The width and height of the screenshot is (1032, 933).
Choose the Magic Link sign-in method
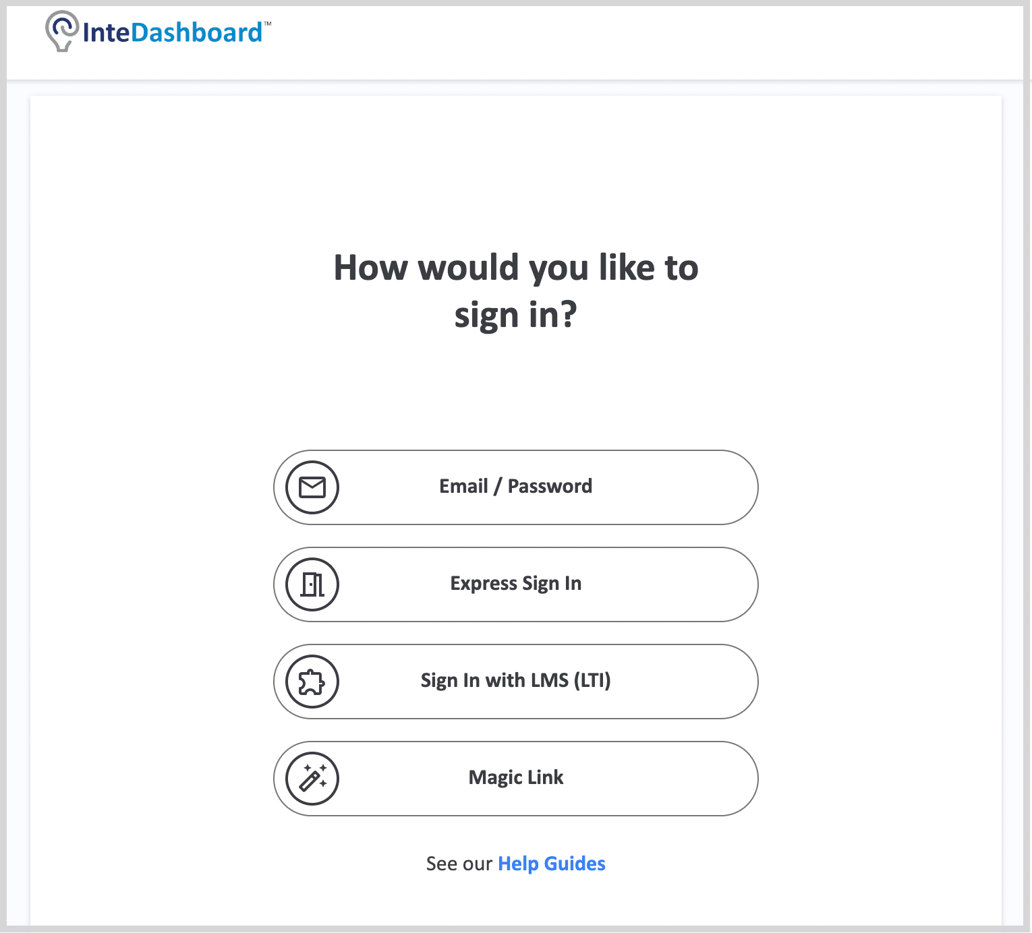(x=516, y=778)
